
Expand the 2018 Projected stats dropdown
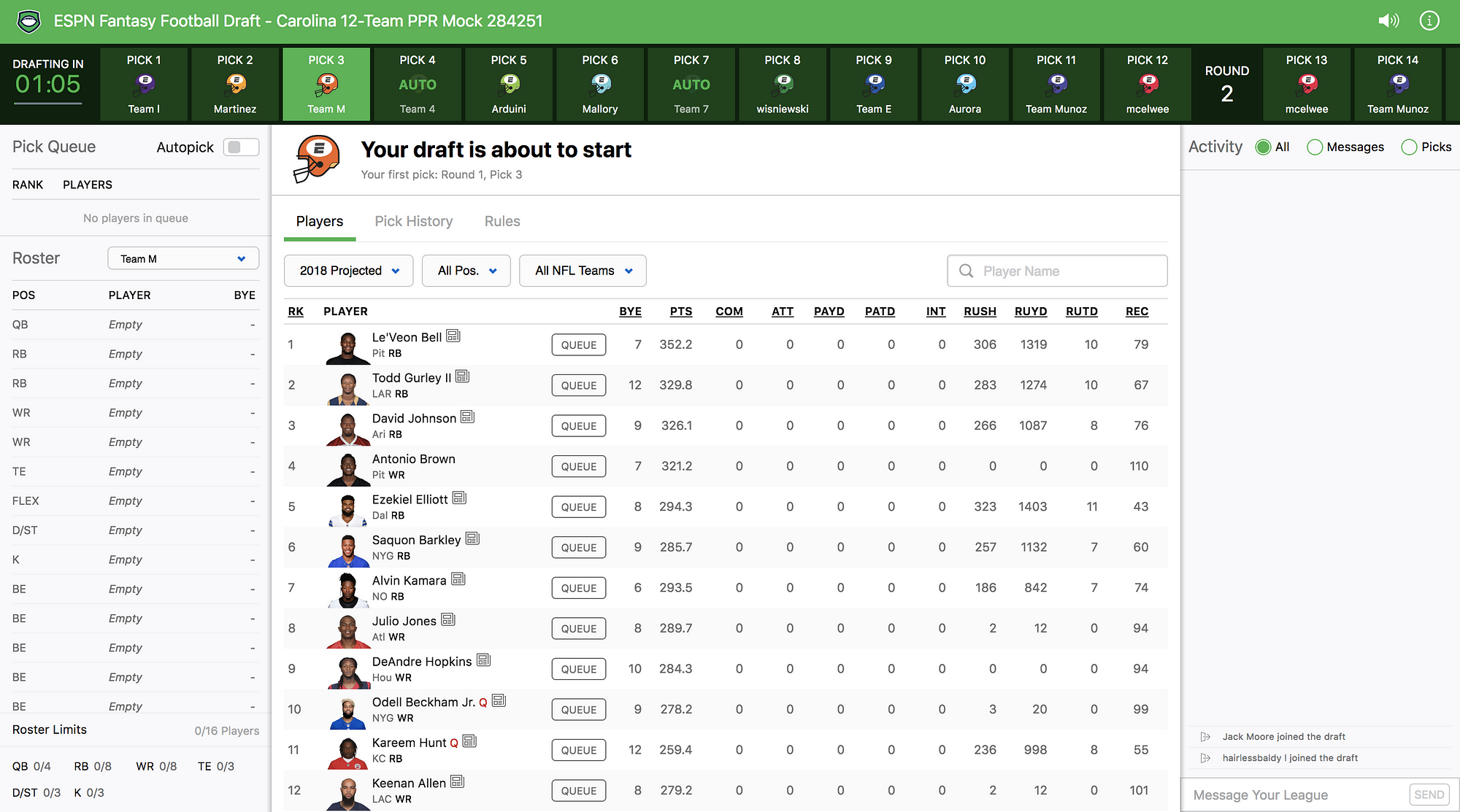click(x=348, y=271)
